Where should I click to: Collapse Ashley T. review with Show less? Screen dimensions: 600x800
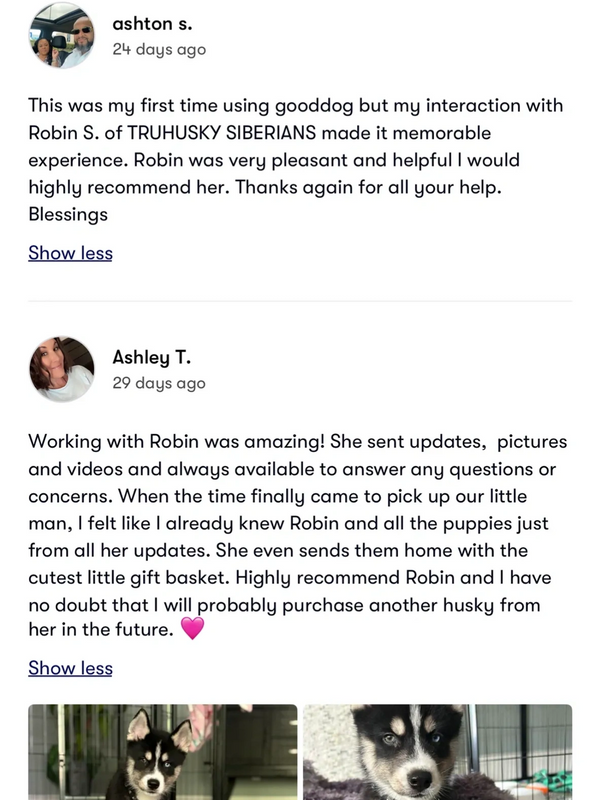coord(70,668)
